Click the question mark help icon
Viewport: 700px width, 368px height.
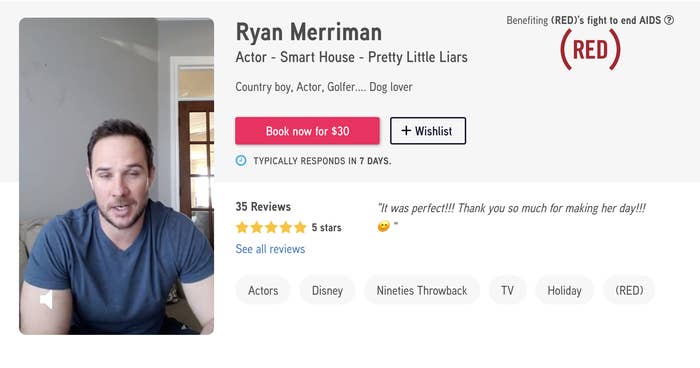(x=669, y=20)
